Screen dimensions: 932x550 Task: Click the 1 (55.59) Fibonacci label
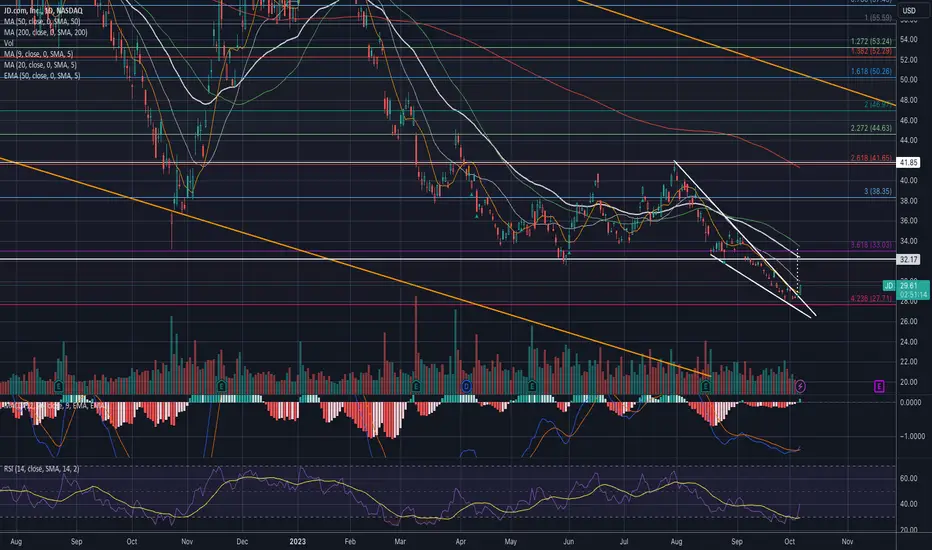[x=878, y=18]
